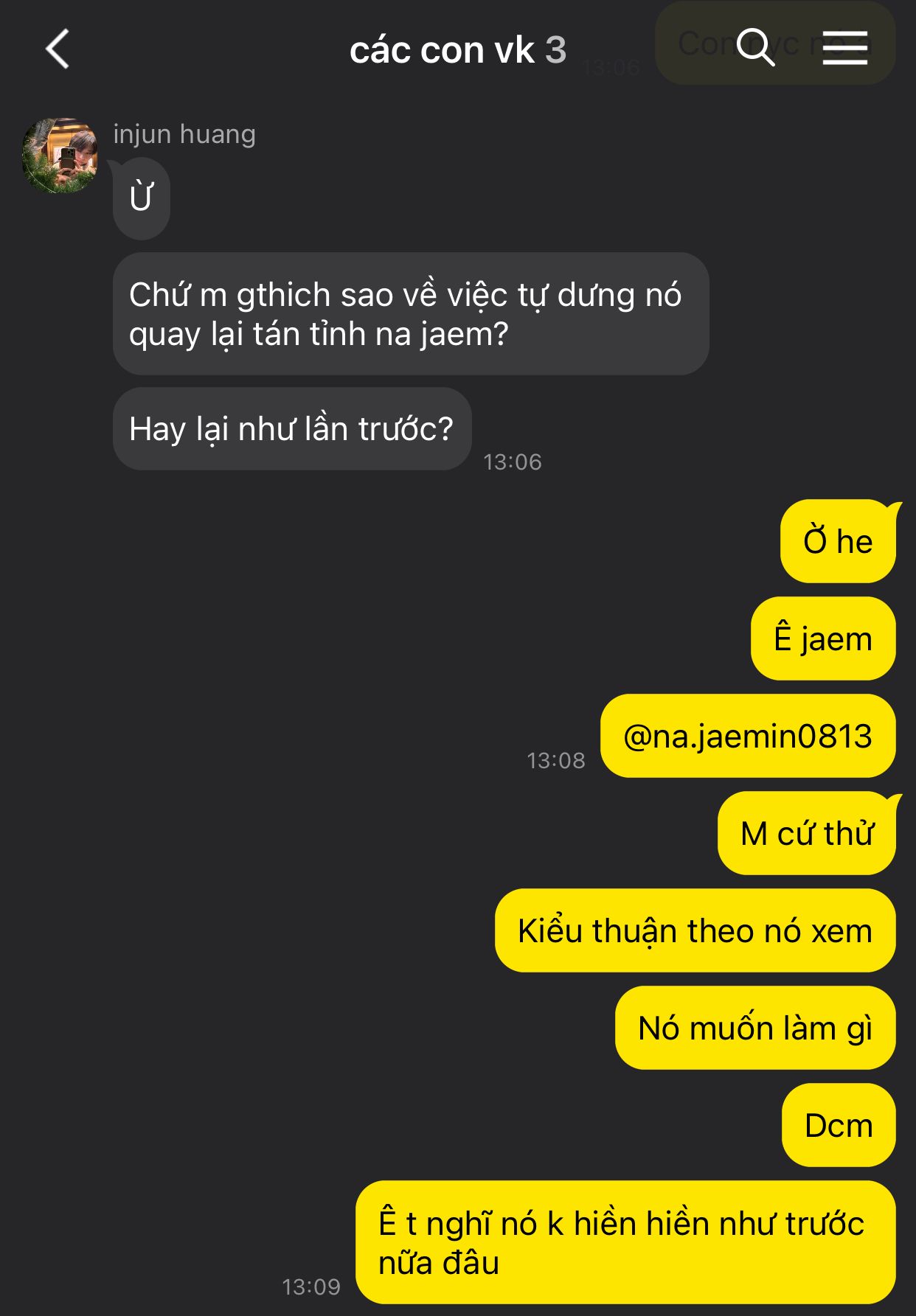
Task: Tap the sender name injun huang
Action: point(184,134)
